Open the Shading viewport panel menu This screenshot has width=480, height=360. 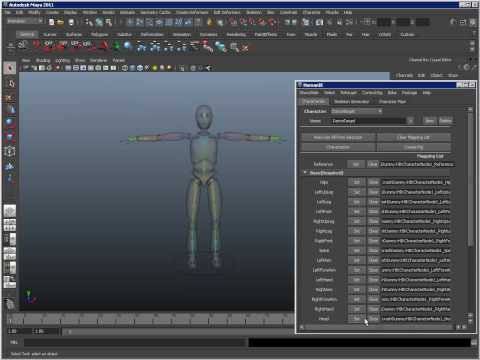(x=43, y=60)
